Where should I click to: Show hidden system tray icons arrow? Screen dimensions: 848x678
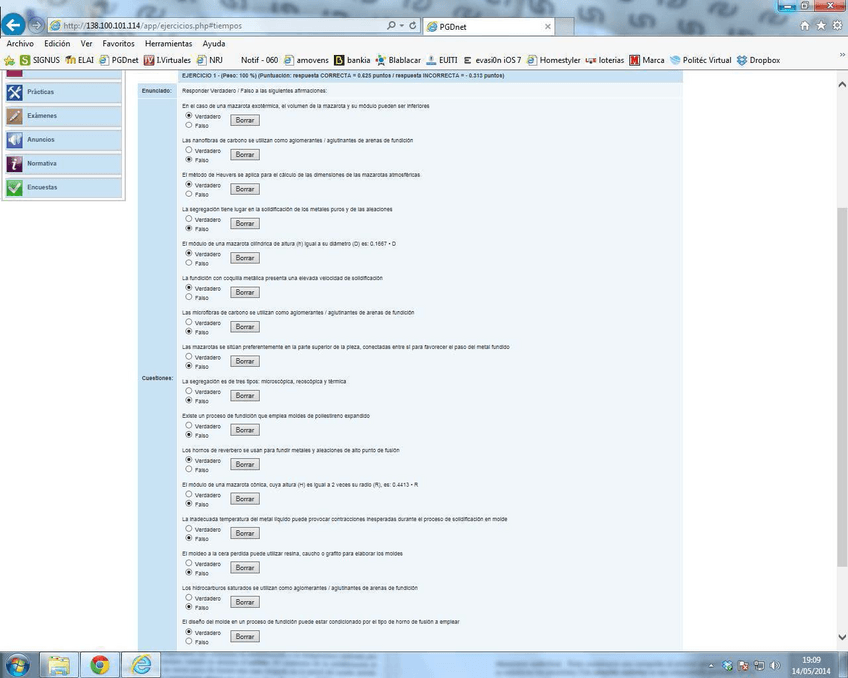(x=711, y=666)
